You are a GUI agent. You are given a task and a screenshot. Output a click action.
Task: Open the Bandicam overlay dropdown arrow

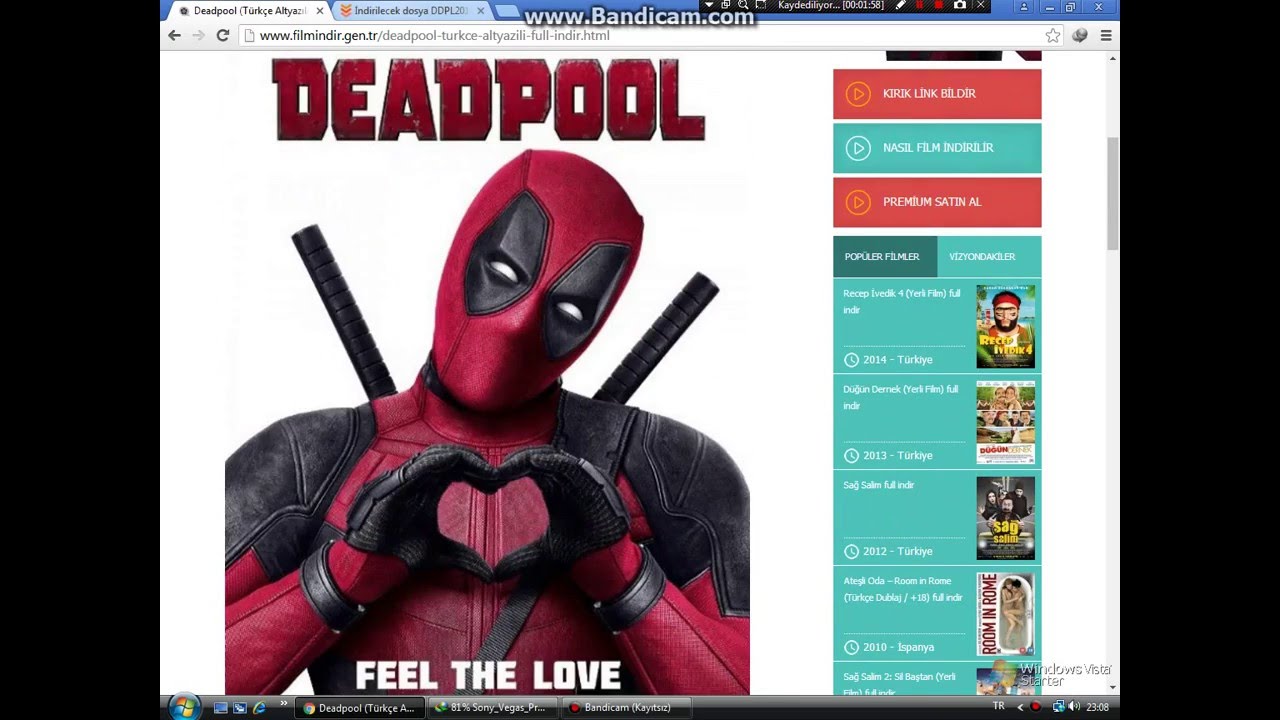tap(709, 5)
